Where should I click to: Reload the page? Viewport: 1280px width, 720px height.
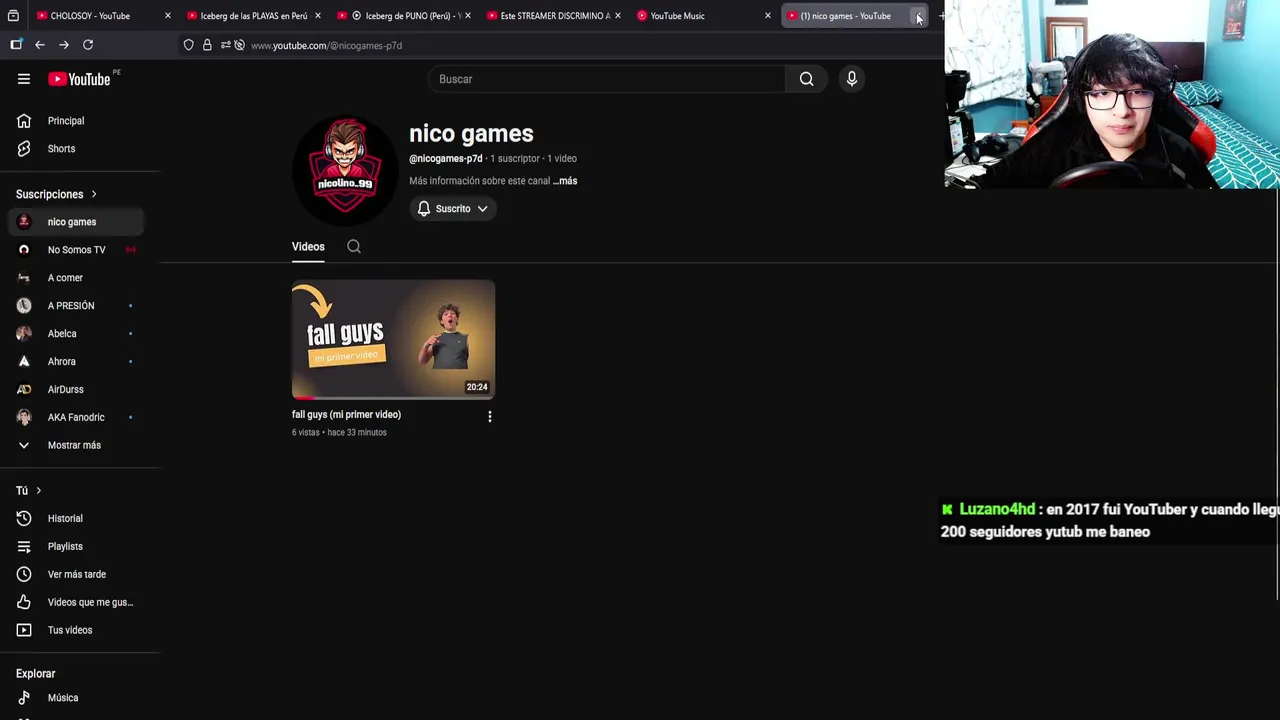point(88,45)
